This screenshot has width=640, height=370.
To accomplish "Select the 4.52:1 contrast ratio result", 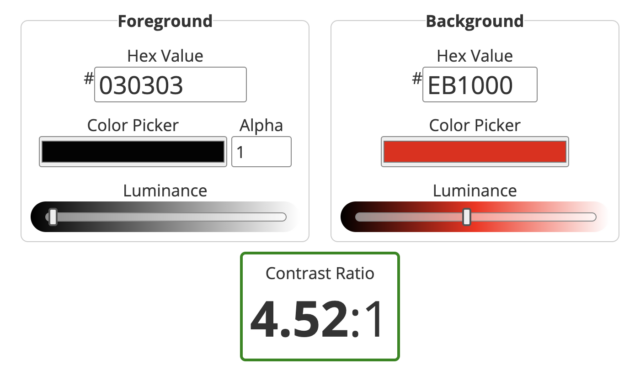I will (x=317, y=319).
